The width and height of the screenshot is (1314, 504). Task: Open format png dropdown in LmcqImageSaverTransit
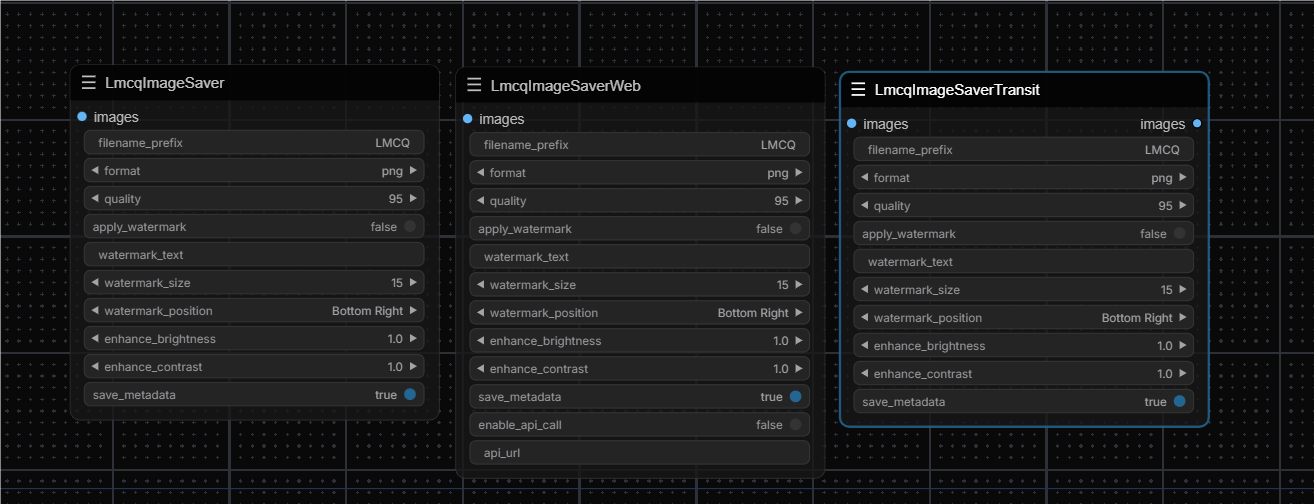pyautogui.click(x=1024, y=178)
